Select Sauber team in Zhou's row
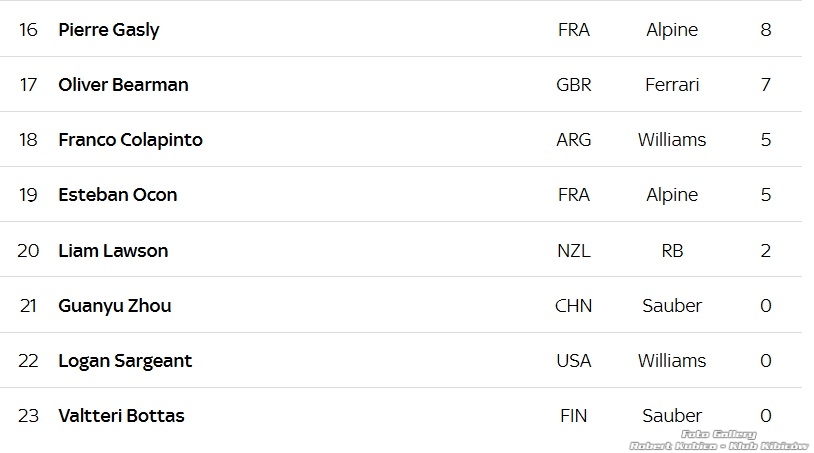814x453 pixels. click(672, 305)
